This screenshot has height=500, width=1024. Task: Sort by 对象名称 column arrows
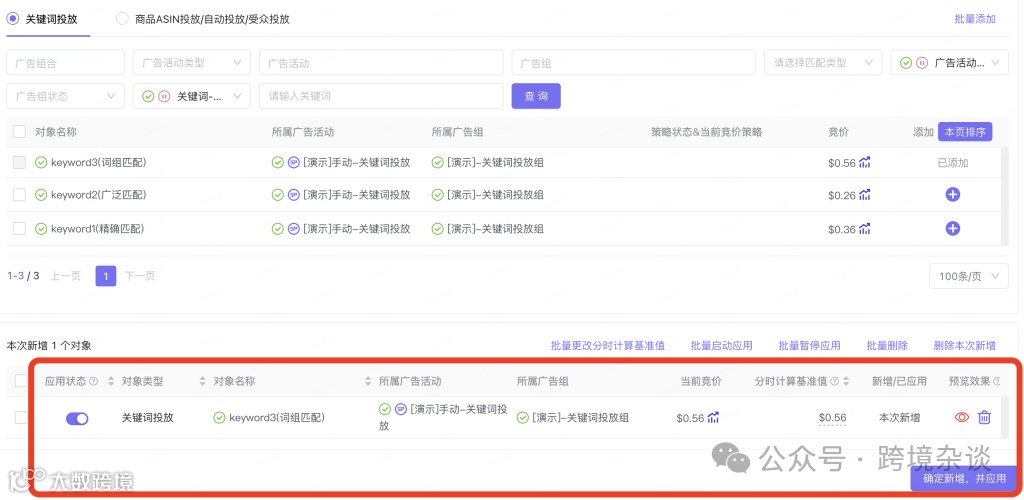(x=368, y=381)
